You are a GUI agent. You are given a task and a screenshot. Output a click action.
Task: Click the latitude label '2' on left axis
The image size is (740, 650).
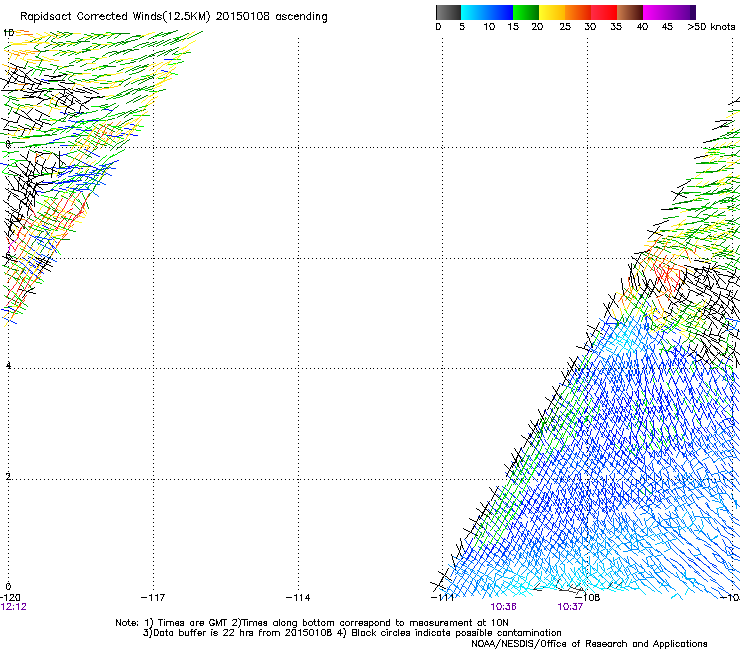(8, 477)
